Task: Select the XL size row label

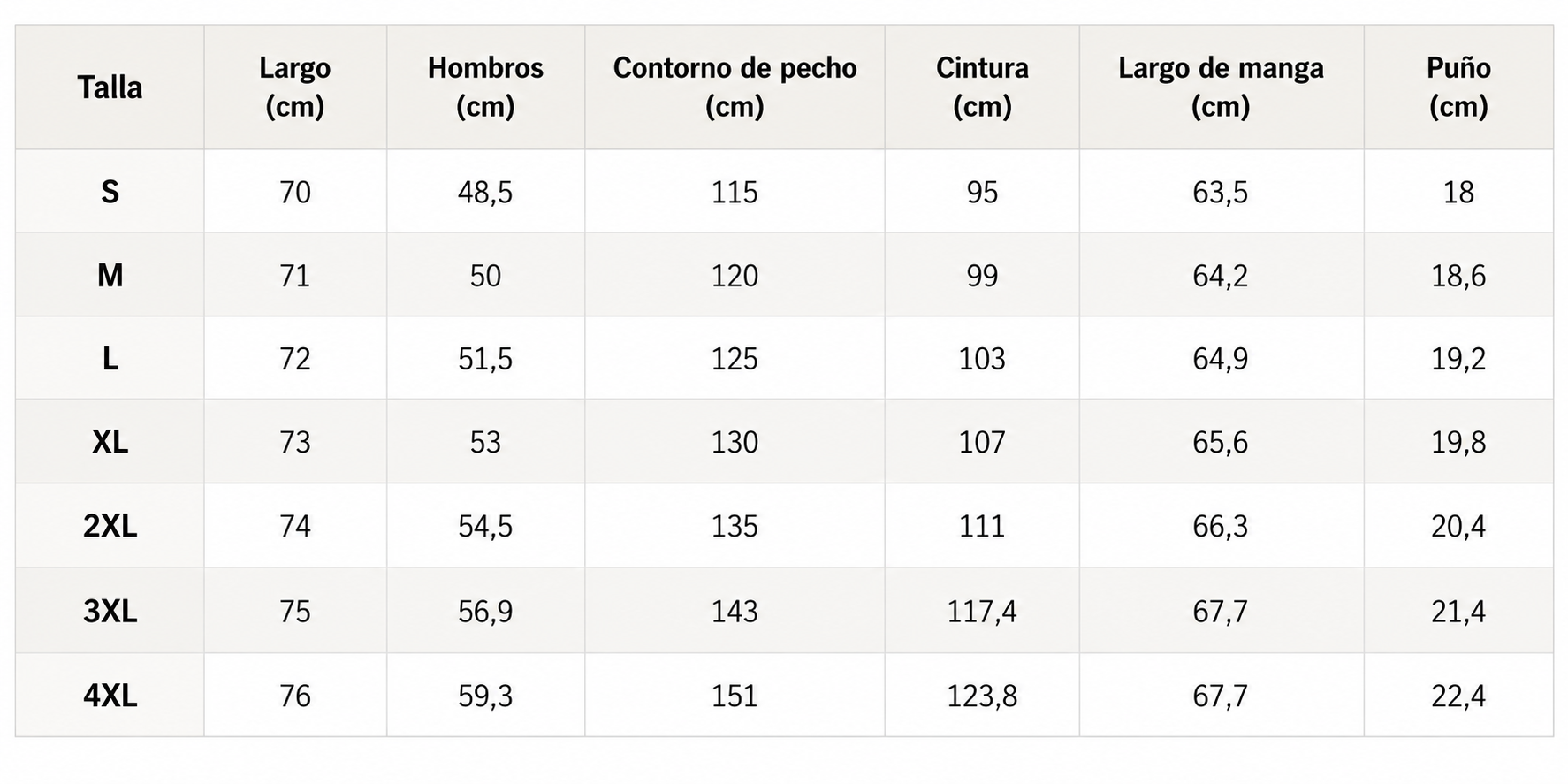Action: pyautogui.click(x=110, y=441)
